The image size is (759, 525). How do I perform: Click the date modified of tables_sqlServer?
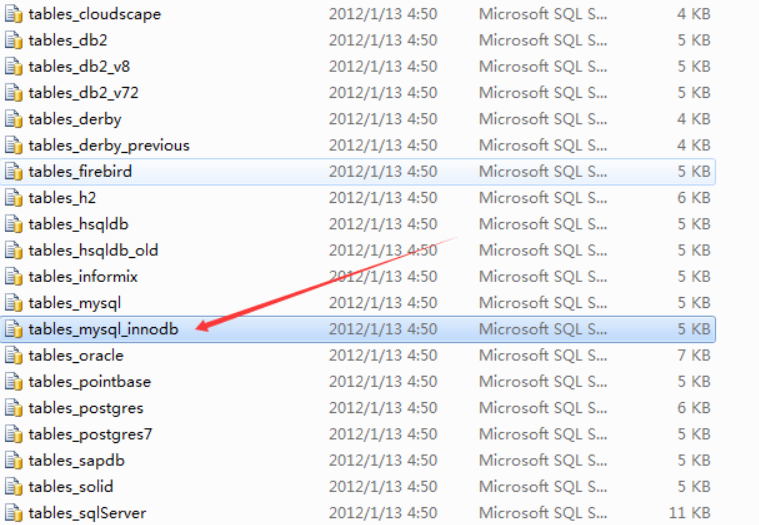(383, 513)
